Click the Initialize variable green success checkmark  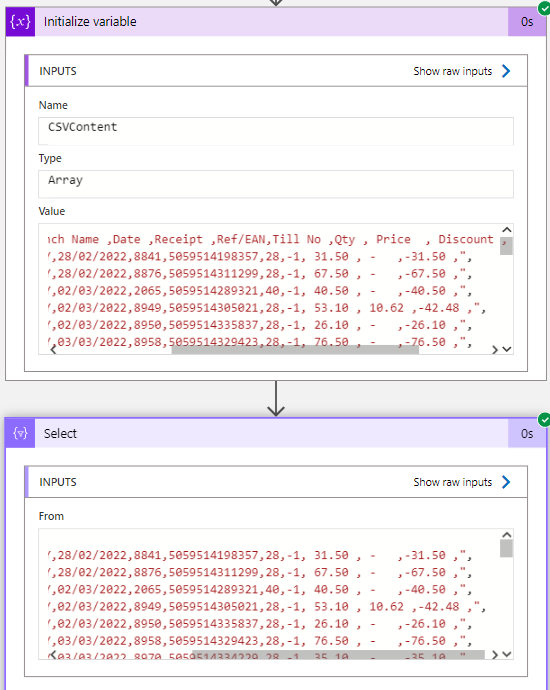point(544,8)
